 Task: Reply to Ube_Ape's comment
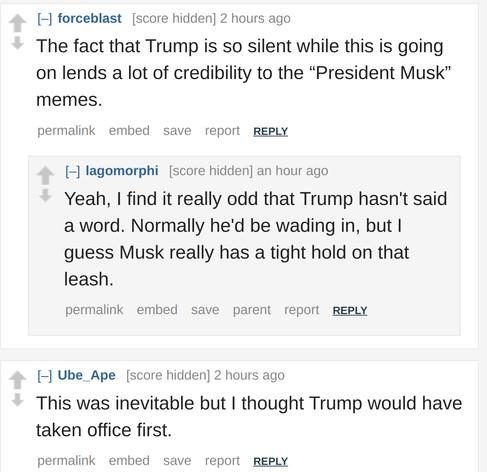coord(270,461)
